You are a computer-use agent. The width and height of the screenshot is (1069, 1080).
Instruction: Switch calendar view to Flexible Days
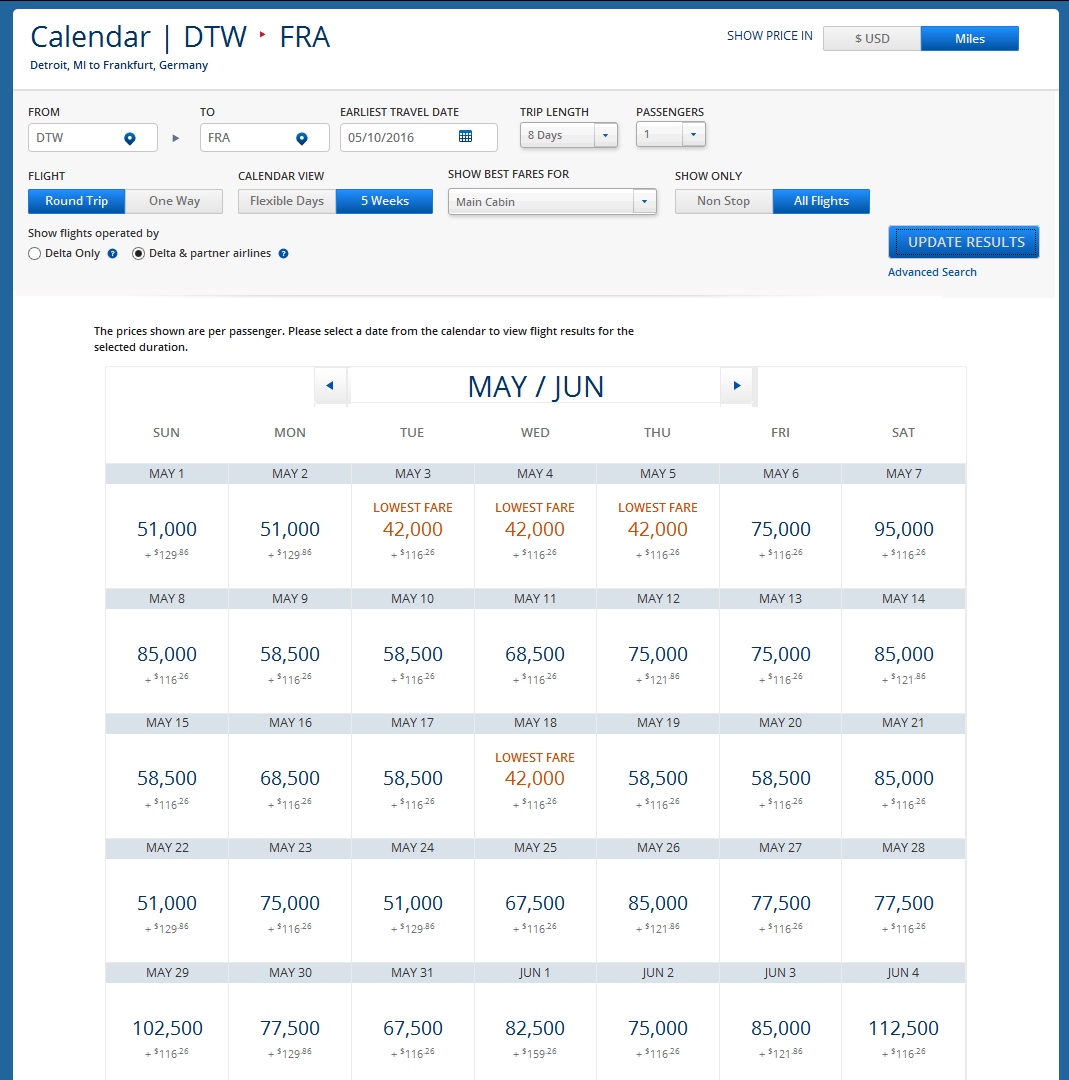coord(287,201)
